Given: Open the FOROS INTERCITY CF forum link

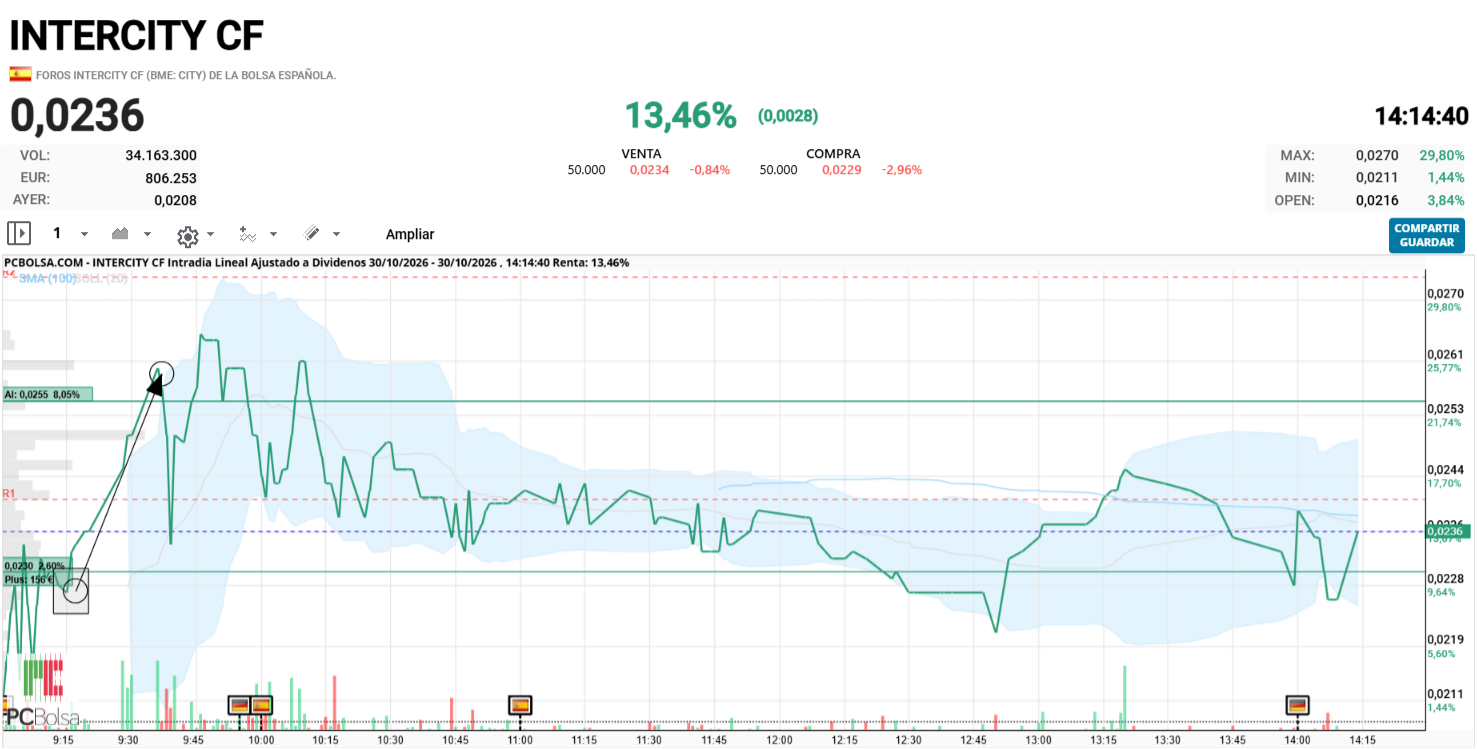Looking at the screenshot, I should [186, 75].
